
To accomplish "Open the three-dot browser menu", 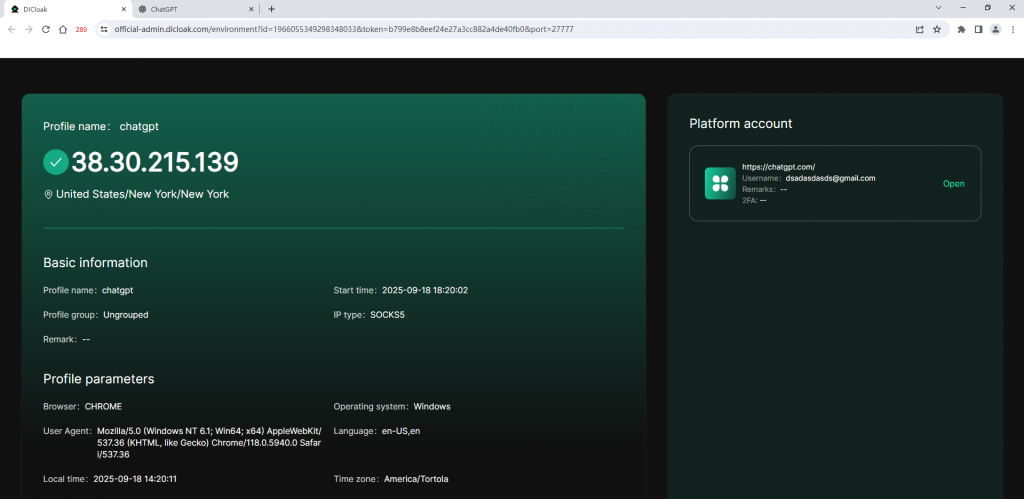I will 1012,29.
